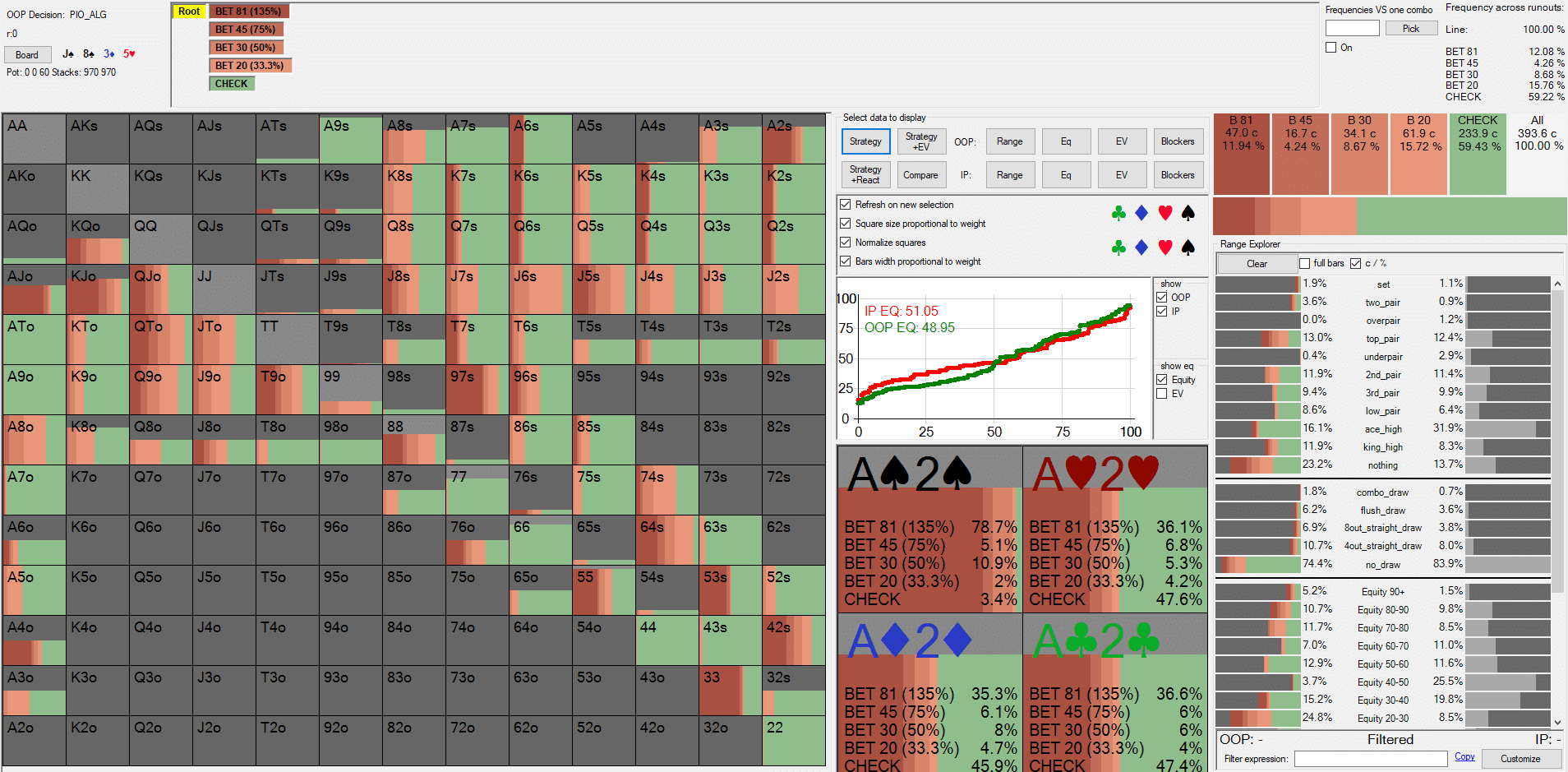Click the blue diamond icon in the upper suit row
The width and height of the screenshot is (1568, 772).
click(1141, 214)
